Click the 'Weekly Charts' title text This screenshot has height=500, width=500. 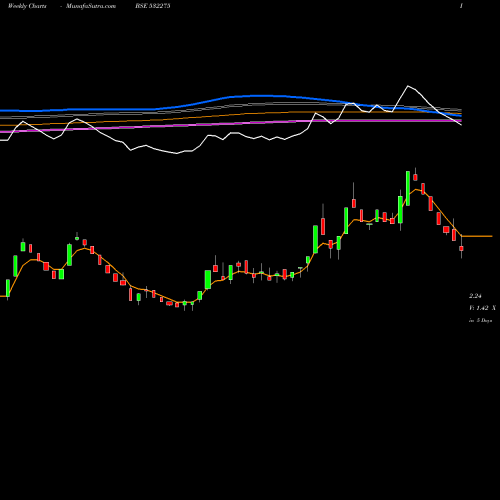[27, 6]
